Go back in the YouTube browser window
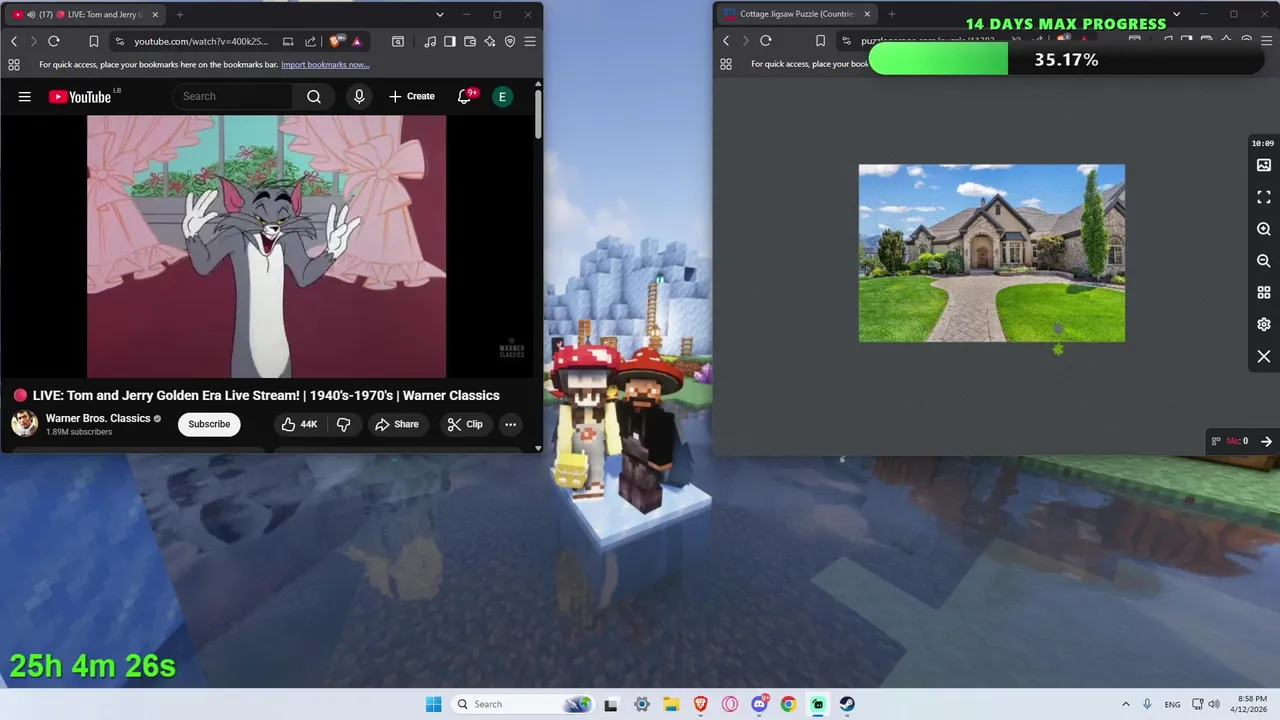This screenshot has width=1280, height=720. tap(14, 41)
